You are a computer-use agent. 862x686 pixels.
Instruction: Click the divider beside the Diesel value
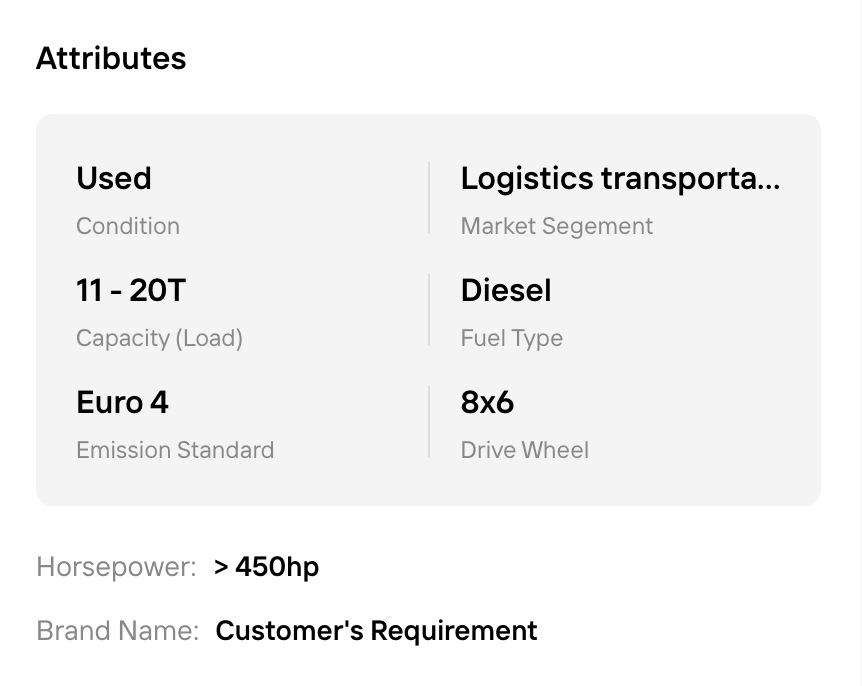click(x=429, y=310)
